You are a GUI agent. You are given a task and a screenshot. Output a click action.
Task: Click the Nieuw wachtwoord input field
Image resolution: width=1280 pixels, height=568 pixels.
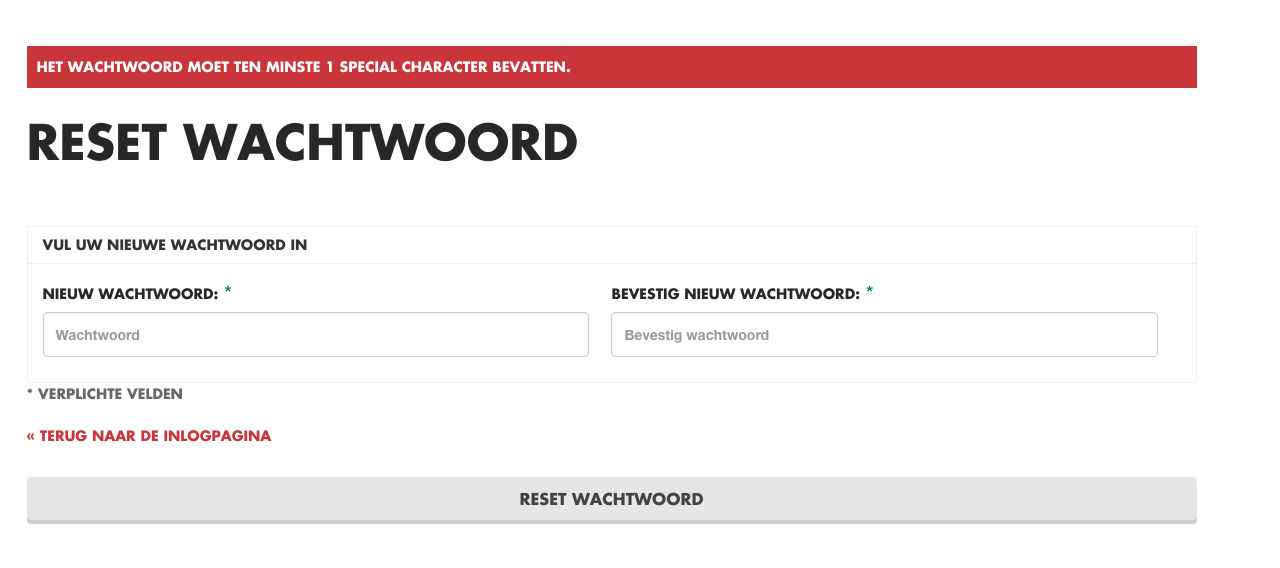(x=315, y=335)
